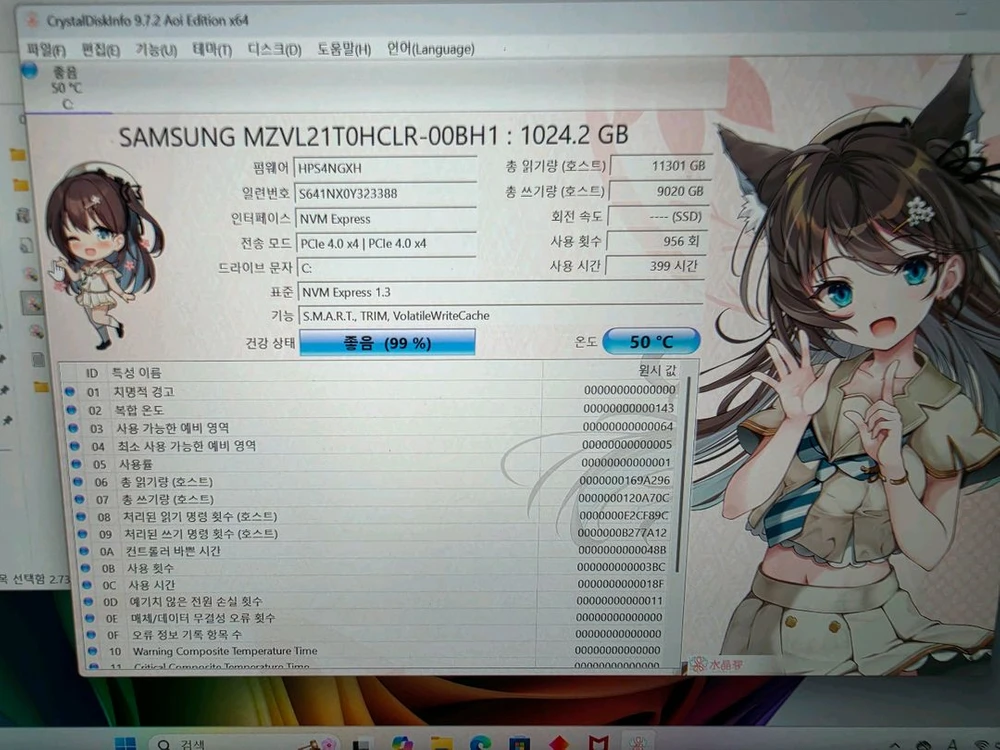Click the blue health orb in drive tab
1000x750 pixels.
click(29, 70)
